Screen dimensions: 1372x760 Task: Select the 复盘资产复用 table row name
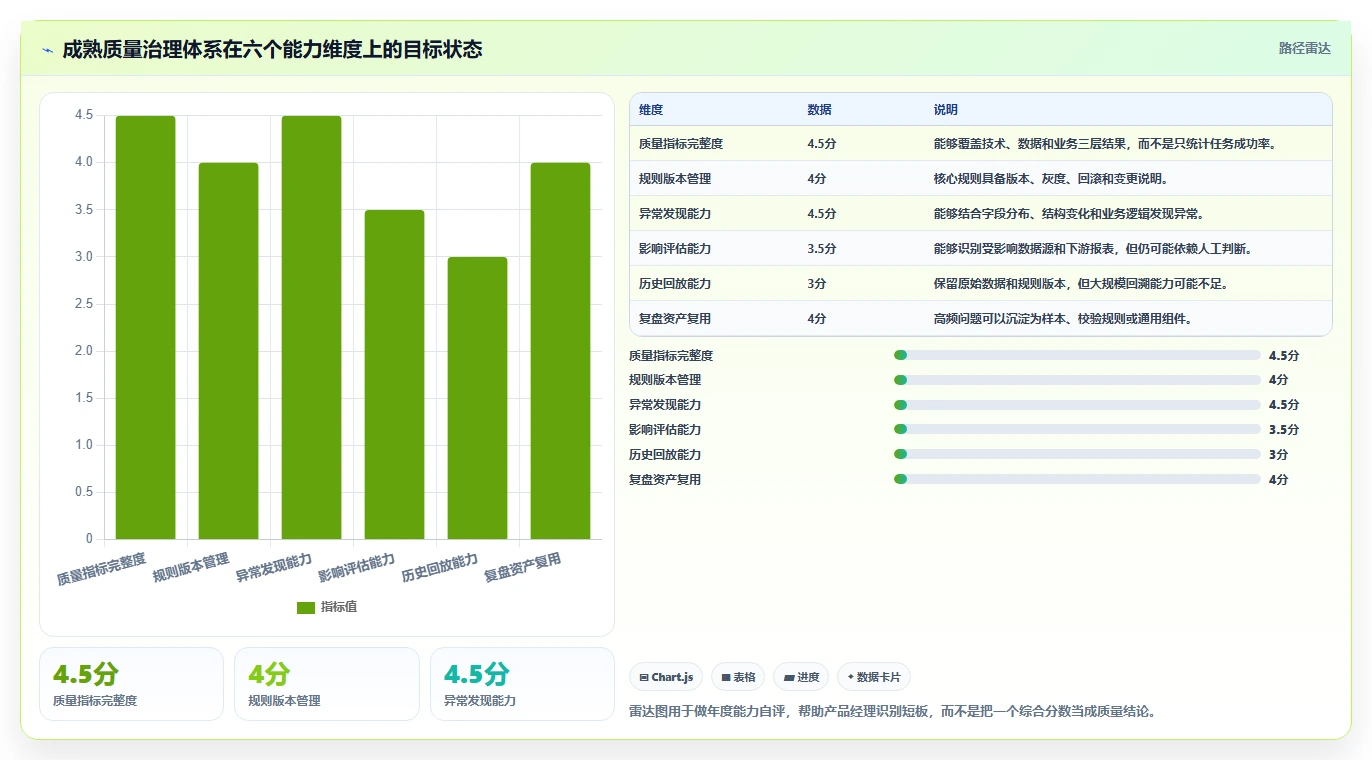[x=675, y=319]
